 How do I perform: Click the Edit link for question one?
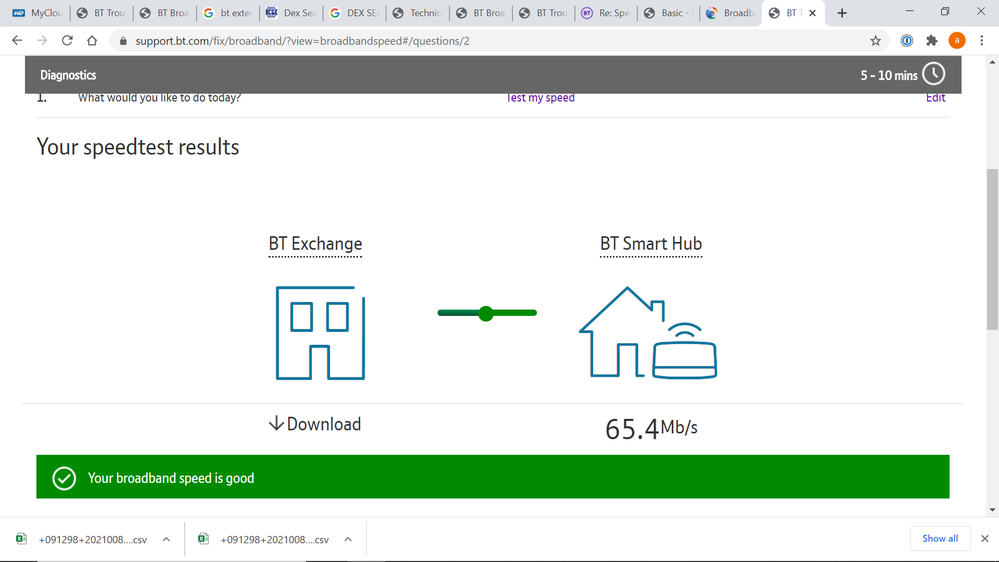pyautogui.click(x=935, y=98)
